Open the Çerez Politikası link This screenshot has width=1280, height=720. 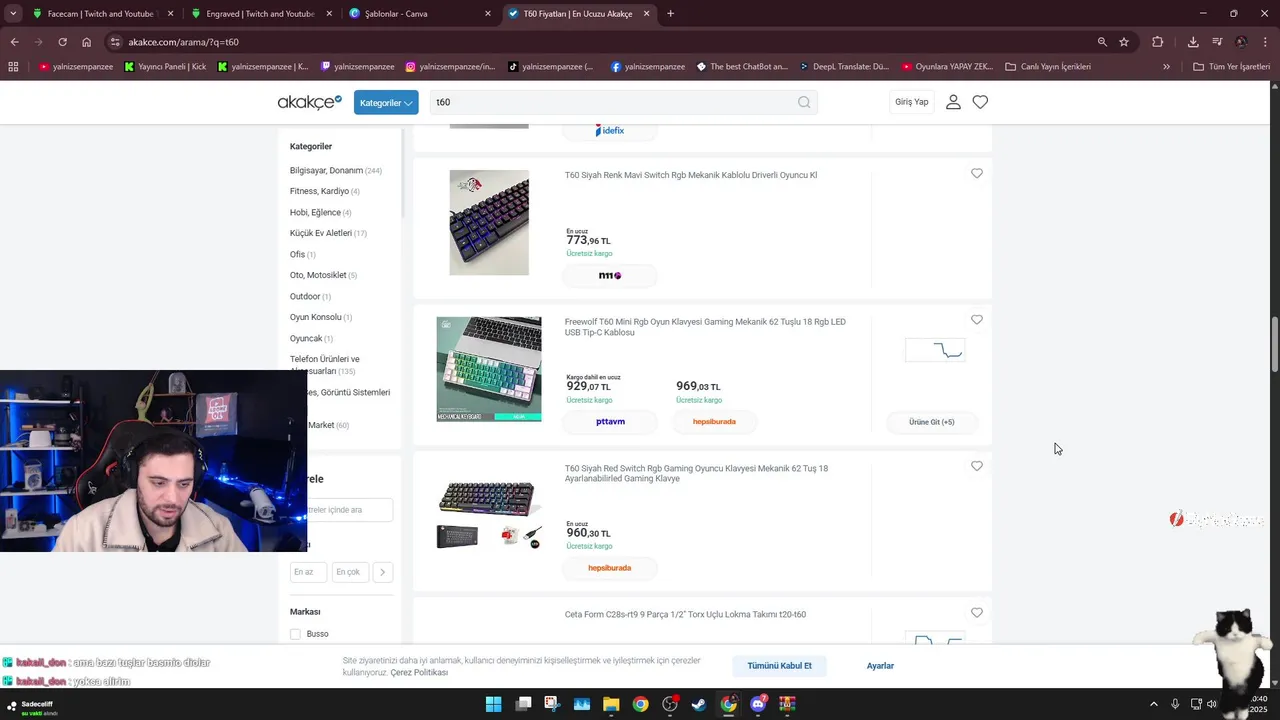(x=419, y=673)
